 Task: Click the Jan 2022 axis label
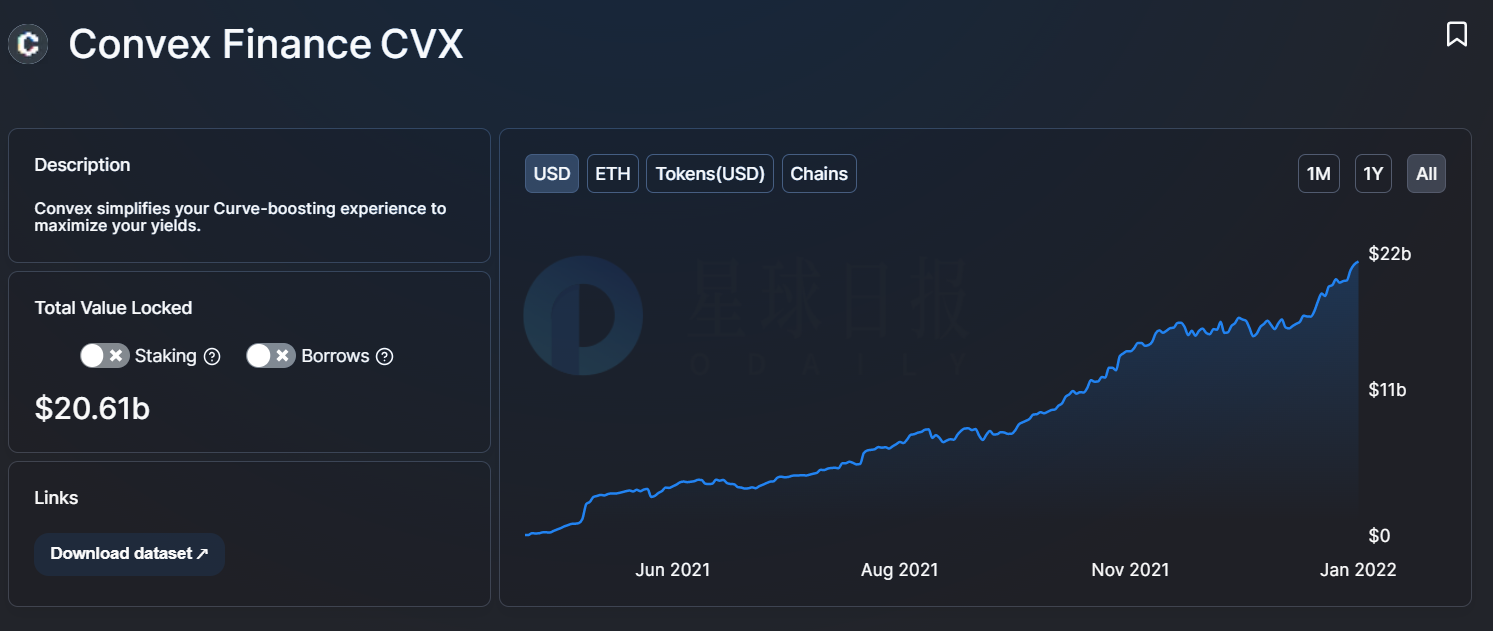(1358, 570)
